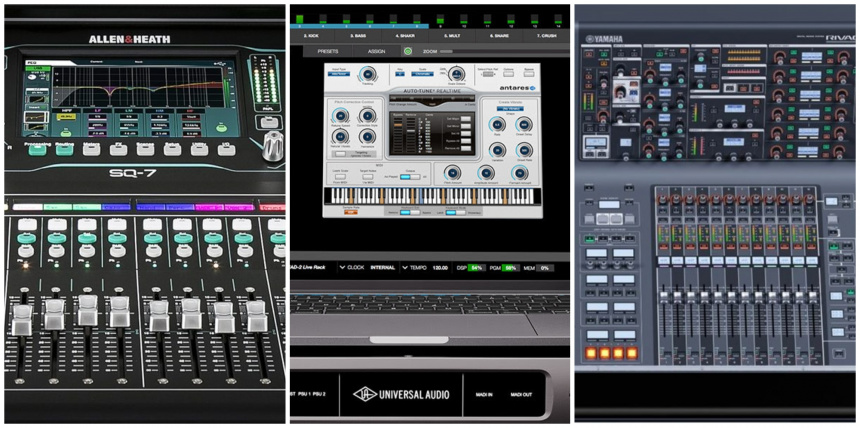Screen dimensions: 860x428
Task: Open the vibrato Shape dropdown
Action: [x=510, y=109]
